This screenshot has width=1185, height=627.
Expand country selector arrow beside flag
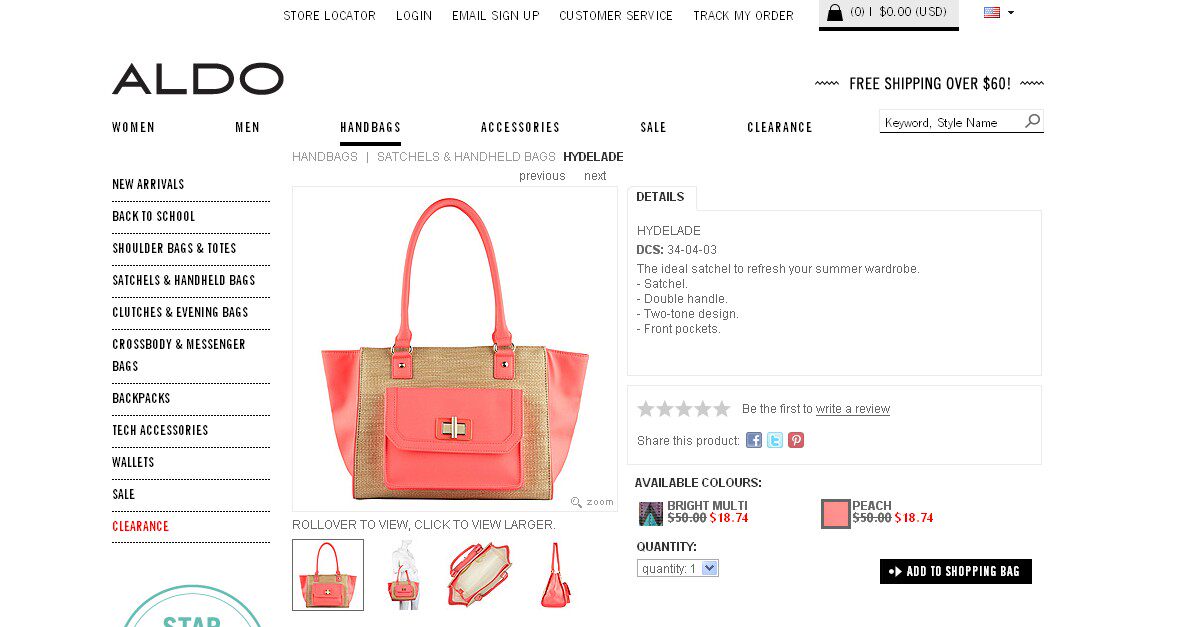coord(1011,12)
